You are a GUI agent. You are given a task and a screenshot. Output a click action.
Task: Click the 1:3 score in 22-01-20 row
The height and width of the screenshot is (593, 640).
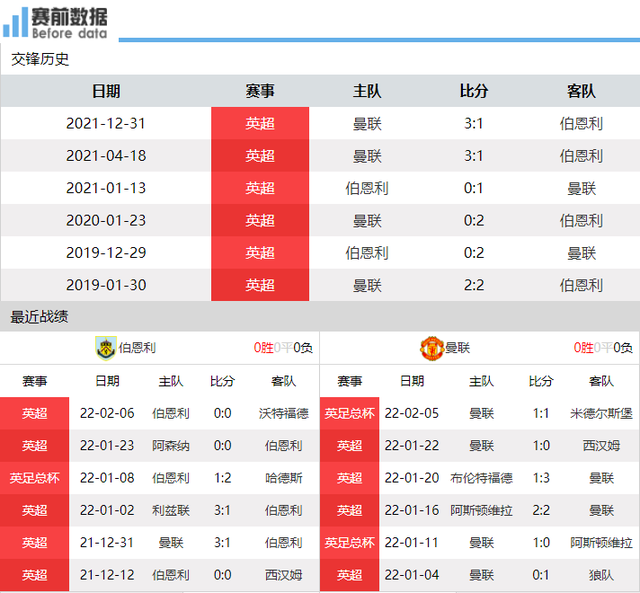coord(541,478)
